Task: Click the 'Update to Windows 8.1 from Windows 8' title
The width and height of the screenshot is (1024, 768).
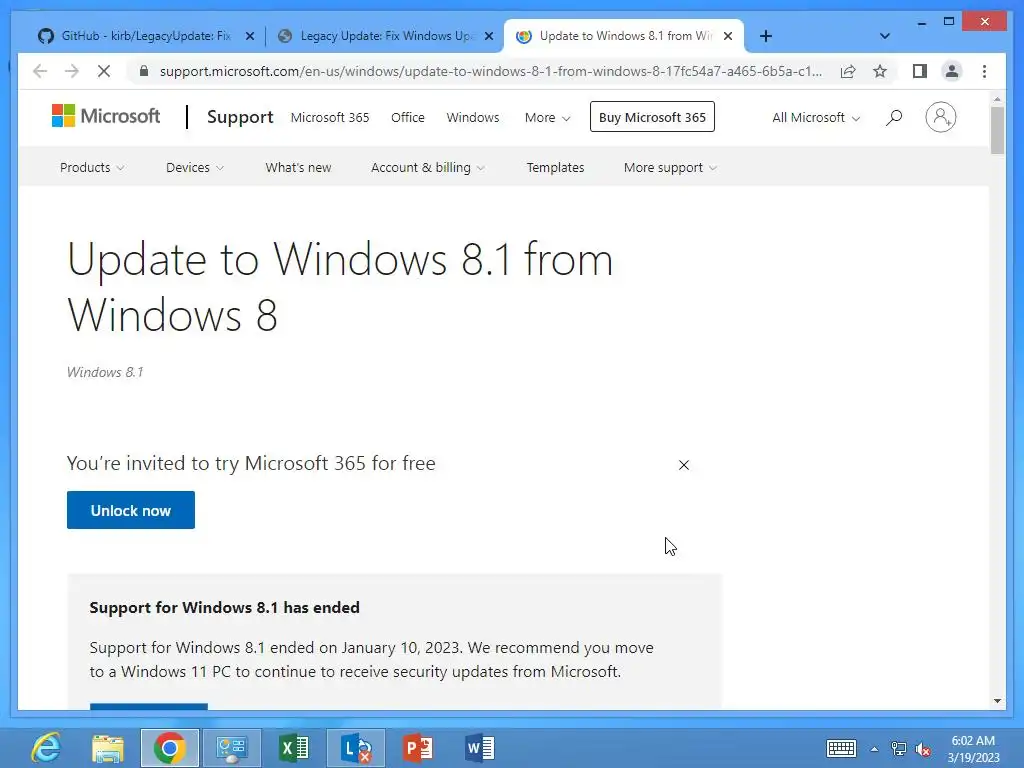Action: [x=340, y=287]
